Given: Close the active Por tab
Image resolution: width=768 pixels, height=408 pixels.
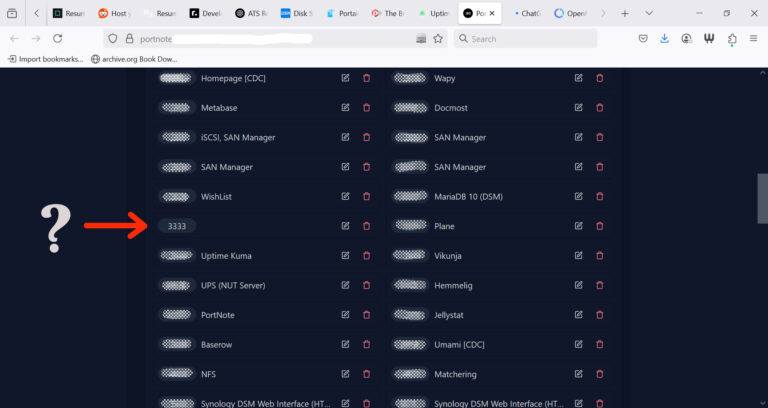Looking at the screenshot, I should click(492, 13).
